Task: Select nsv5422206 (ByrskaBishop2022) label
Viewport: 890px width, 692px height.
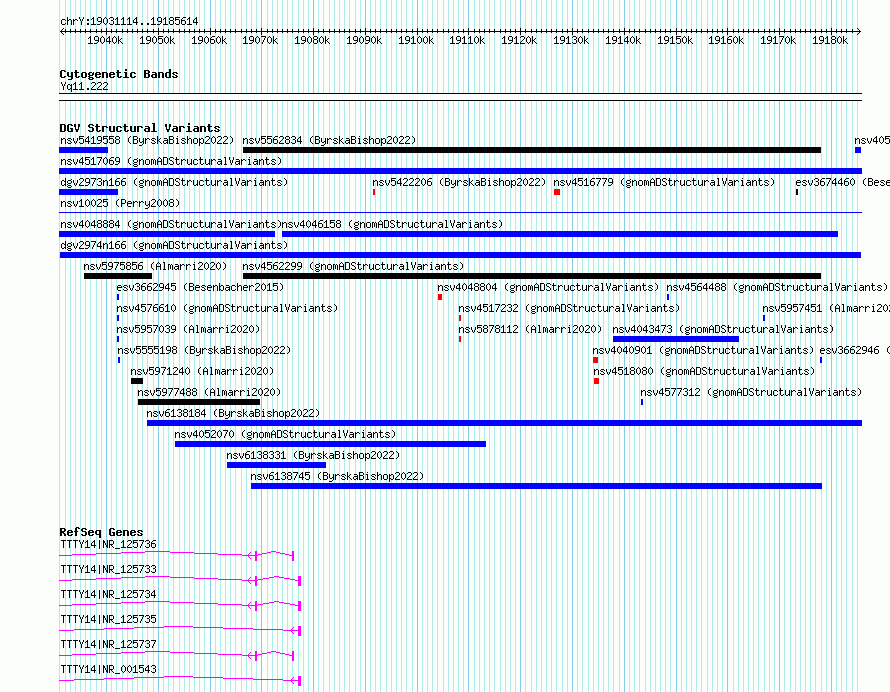Action: [459, 182]
